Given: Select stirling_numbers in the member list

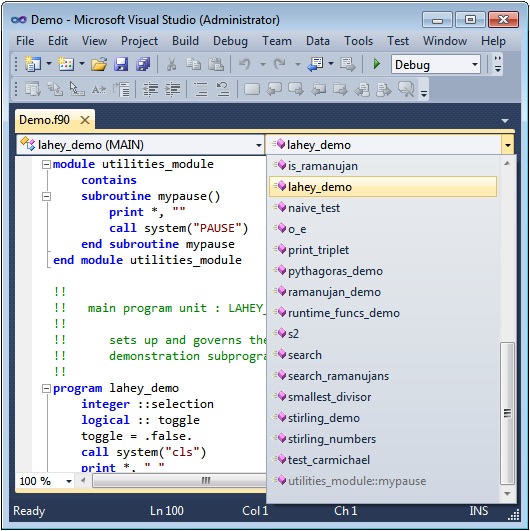Looking at the screenshot, I should [x=383, y=439].
